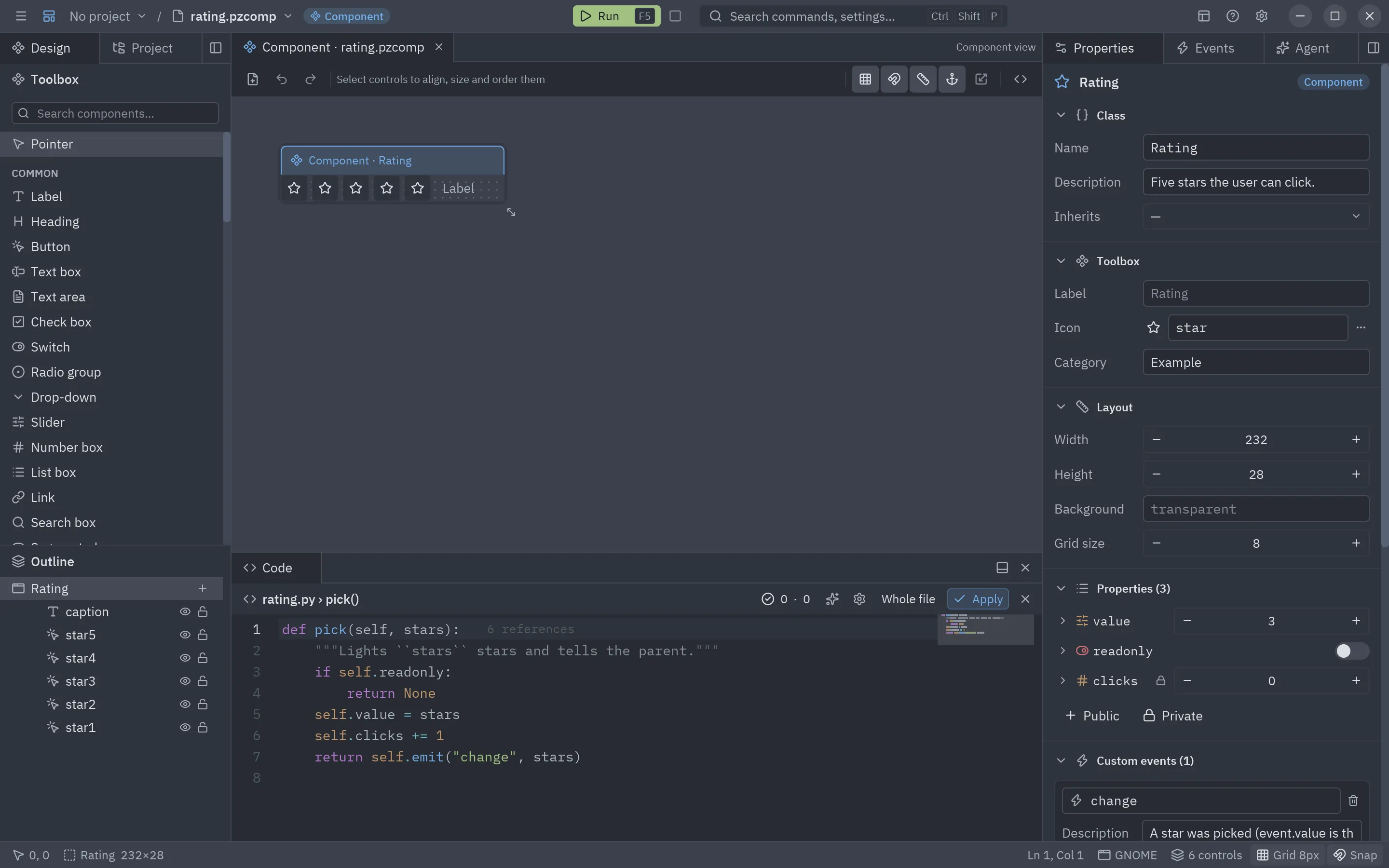Screen dimensions: 1389x868
Task: Lock the star4 control in Outline
Action: (x=203, y=658)
